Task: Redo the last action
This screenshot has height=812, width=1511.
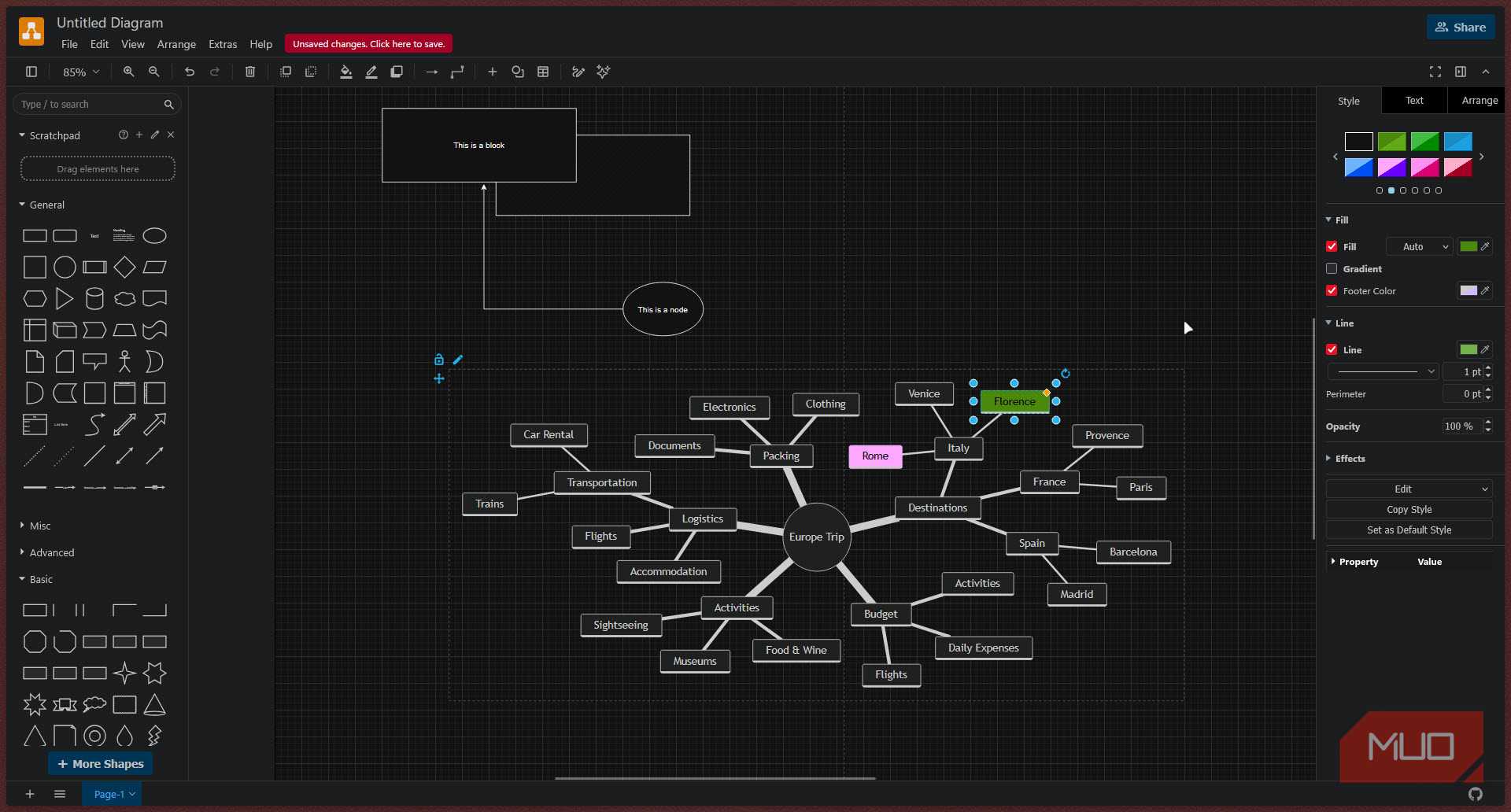Action: pyautogui.click(x=215, y=72)
